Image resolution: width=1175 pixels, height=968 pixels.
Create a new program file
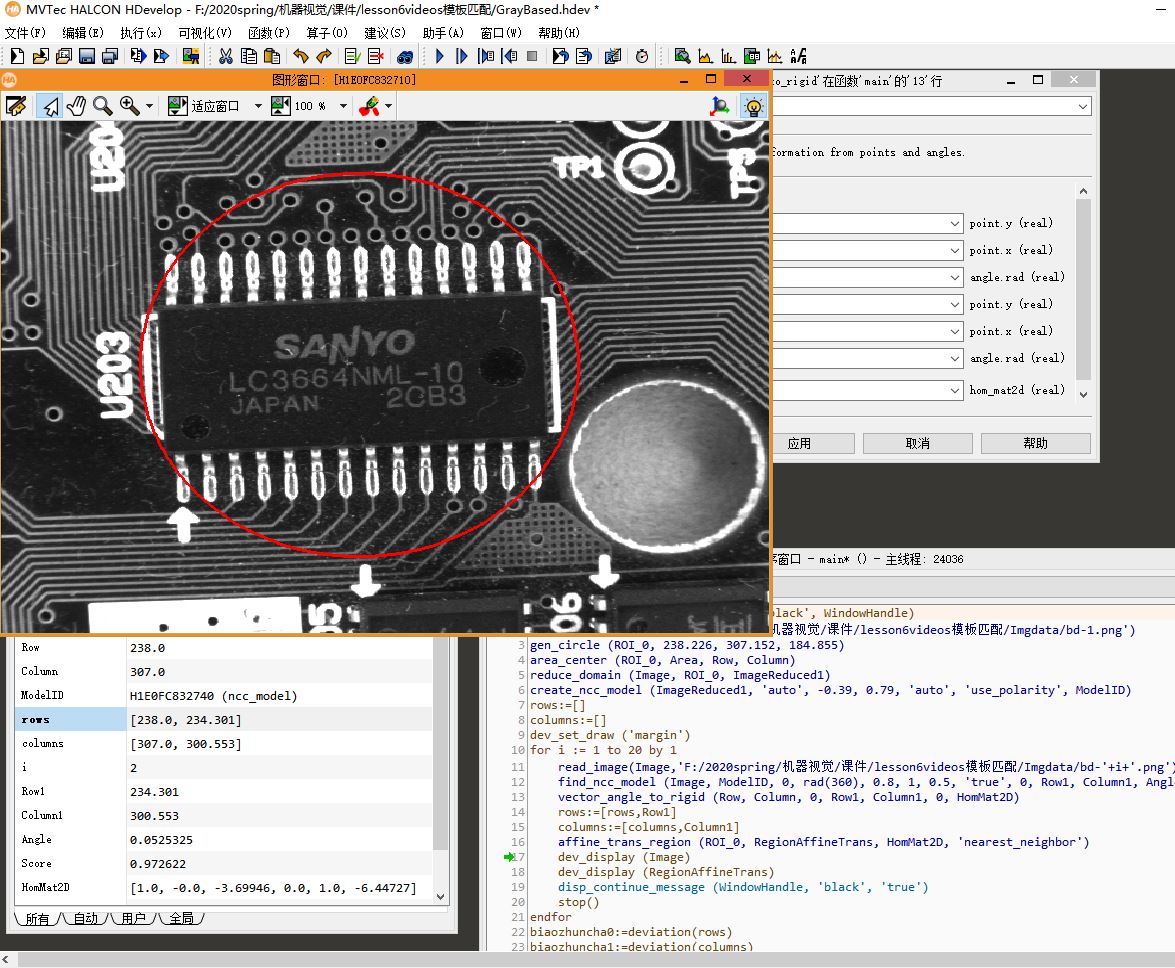17,56
